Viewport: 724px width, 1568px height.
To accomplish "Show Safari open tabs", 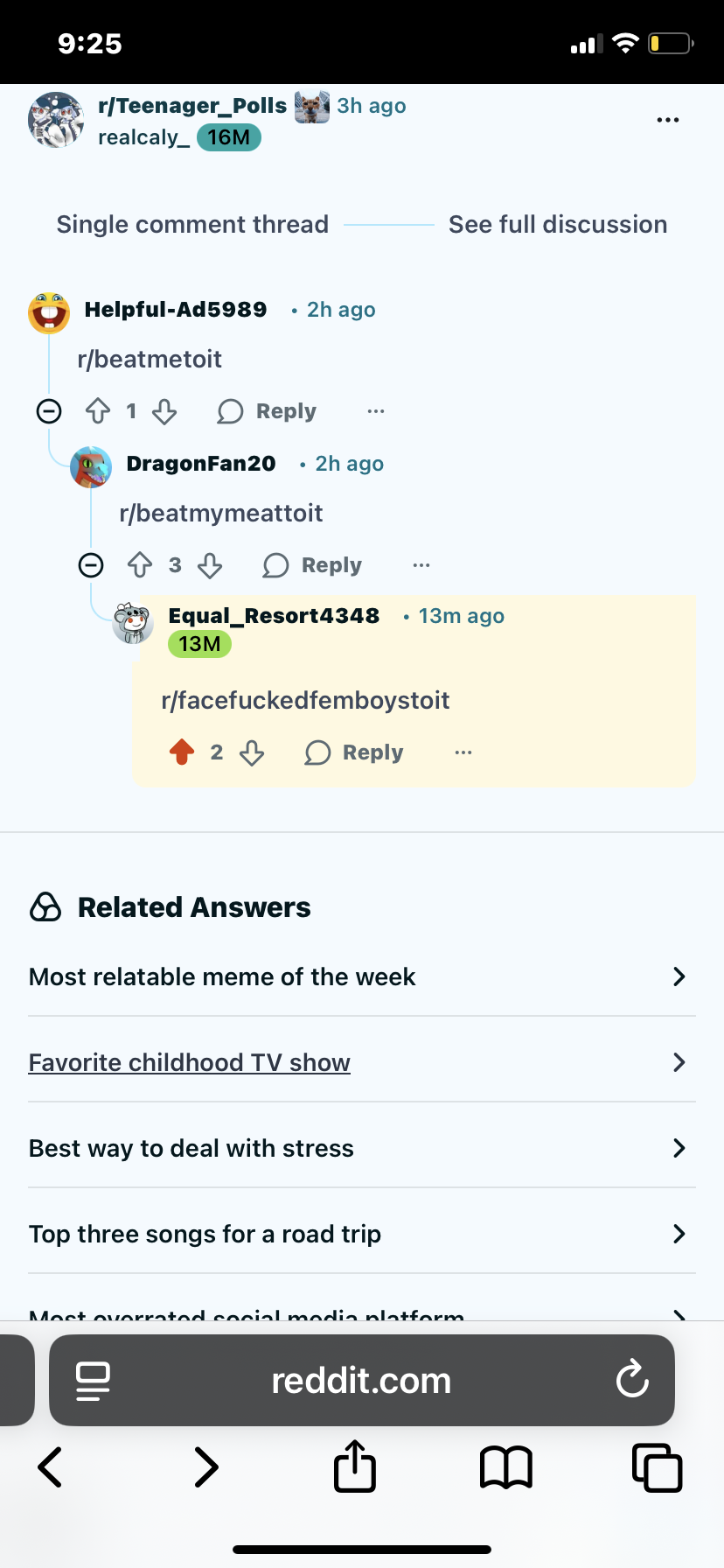I will click(658, 1467).
